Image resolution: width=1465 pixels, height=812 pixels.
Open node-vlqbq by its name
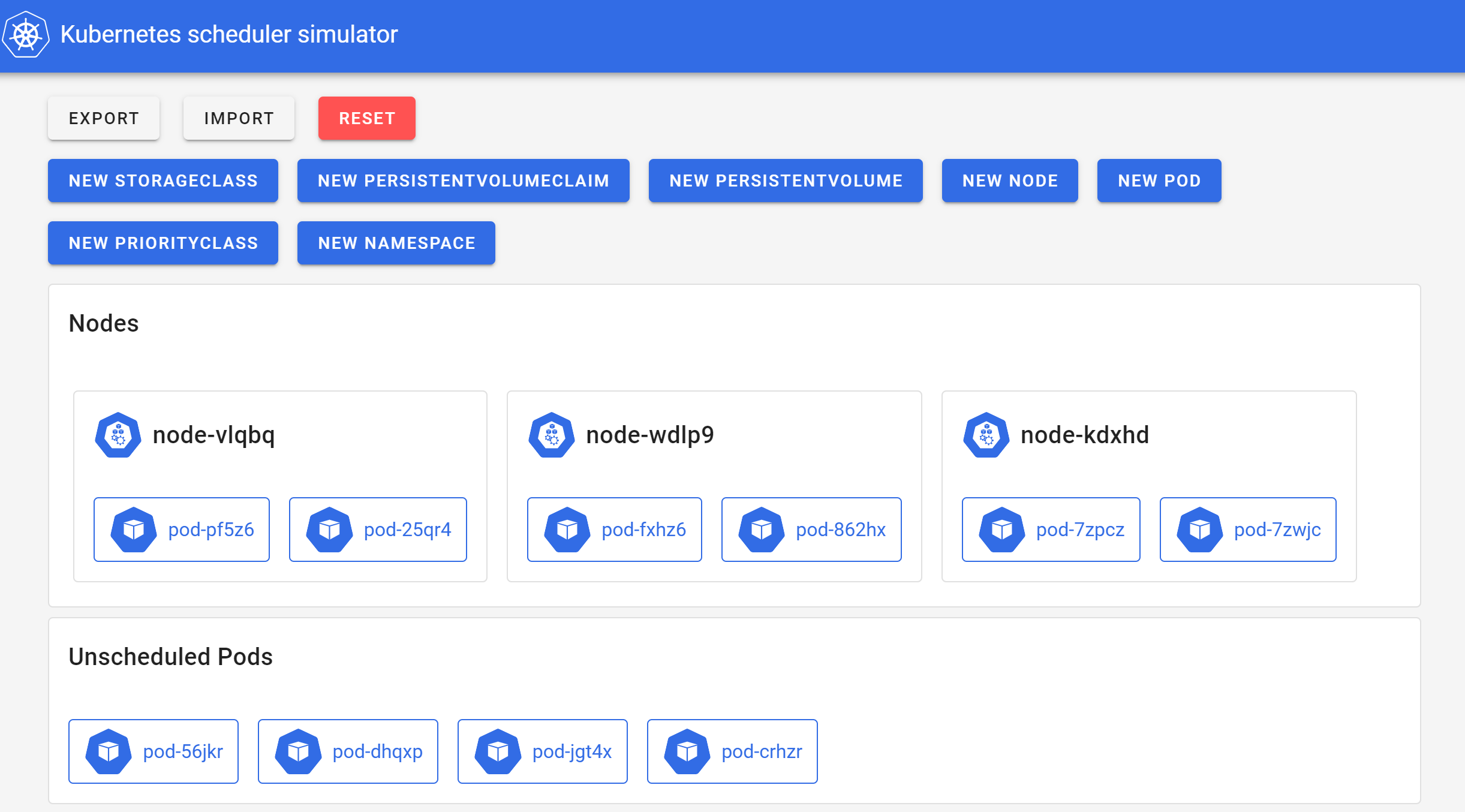click(x=214, y=435)
